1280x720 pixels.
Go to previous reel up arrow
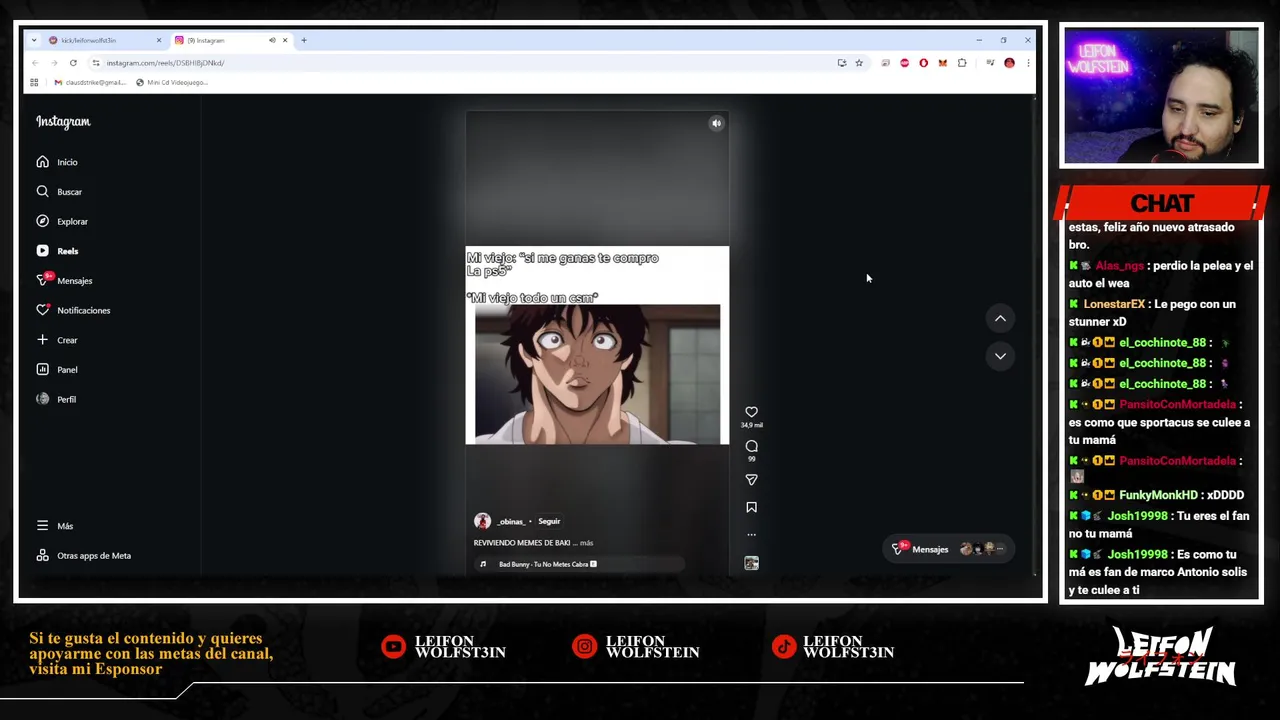click(x=1000, y=318)
